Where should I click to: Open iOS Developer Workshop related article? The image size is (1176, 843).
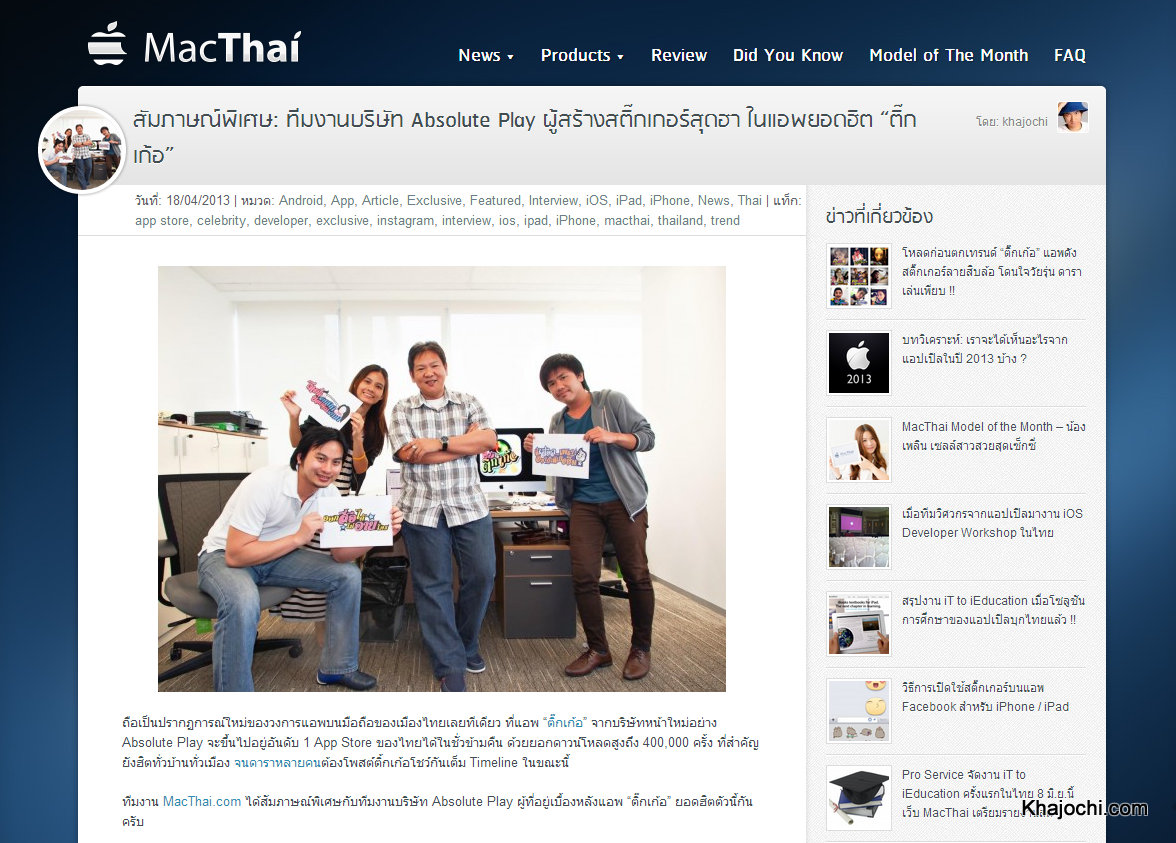(x=992, y=524)
